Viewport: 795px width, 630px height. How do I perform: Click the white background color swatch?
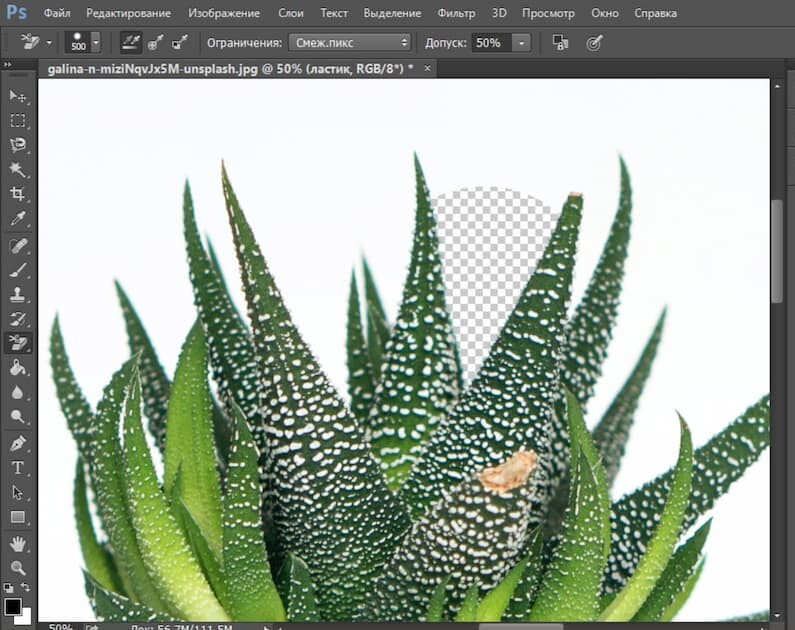click(x=26, y=619)
